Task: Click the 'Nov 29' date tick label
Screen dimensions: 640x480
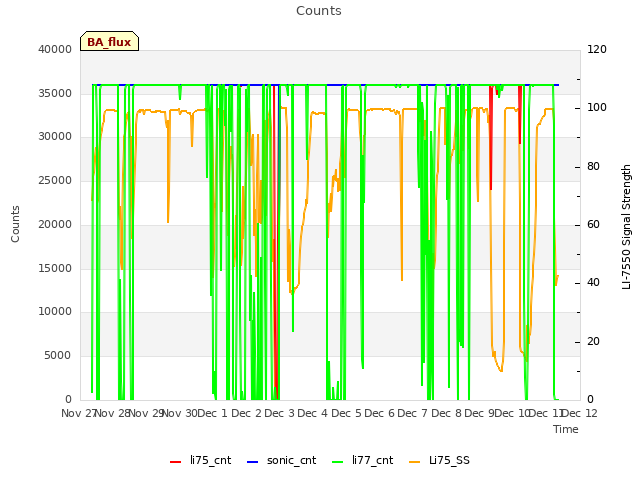Action: (x=147, y=413)
